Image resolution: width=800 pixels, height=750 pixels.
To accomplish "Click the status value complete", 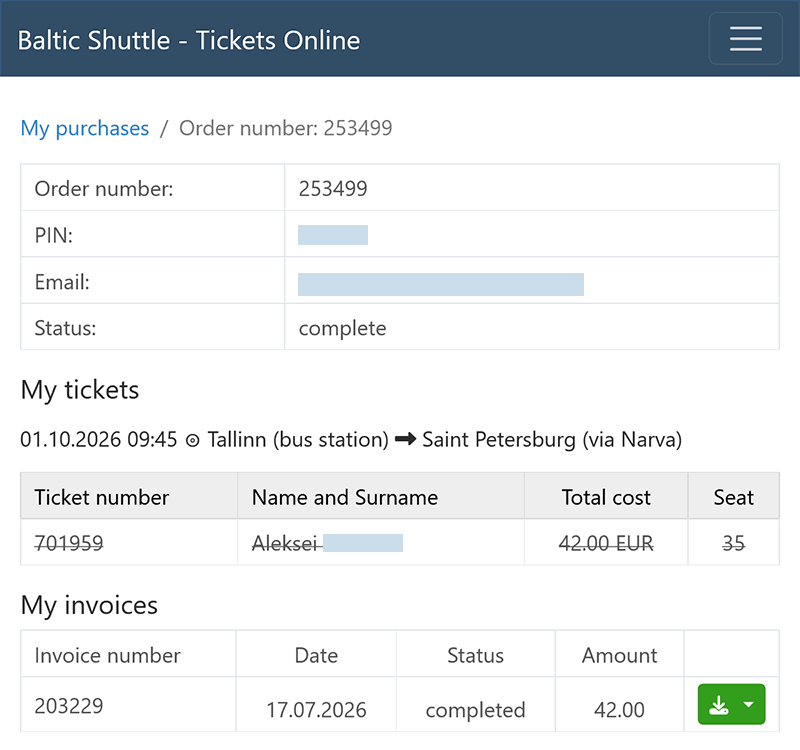I will coord(342,329).
